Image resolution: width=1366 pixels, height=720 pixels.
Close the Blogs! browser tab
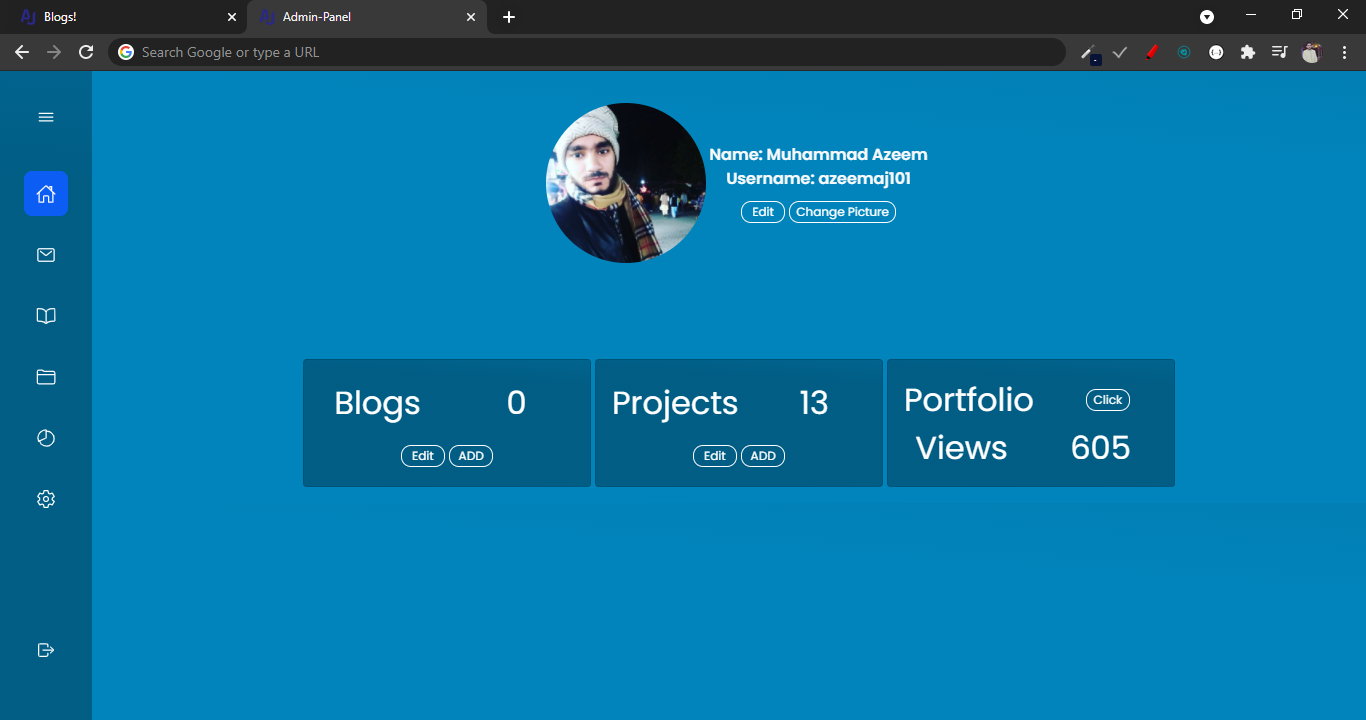[232, 17]
